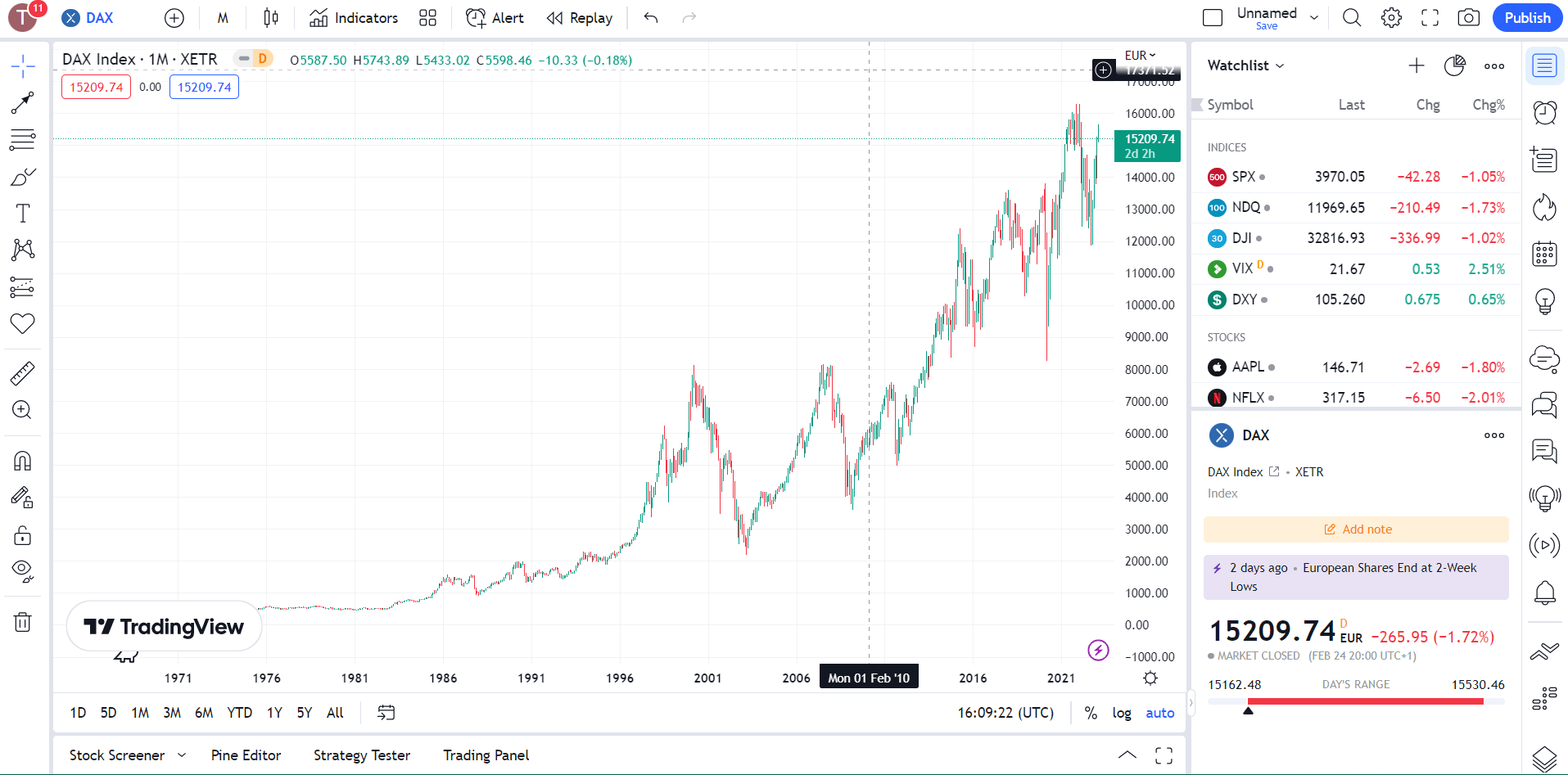Undo the last chart action
Image resolution: width=1568 pixels, height=775 pixels.
click(x=651, y=18)
